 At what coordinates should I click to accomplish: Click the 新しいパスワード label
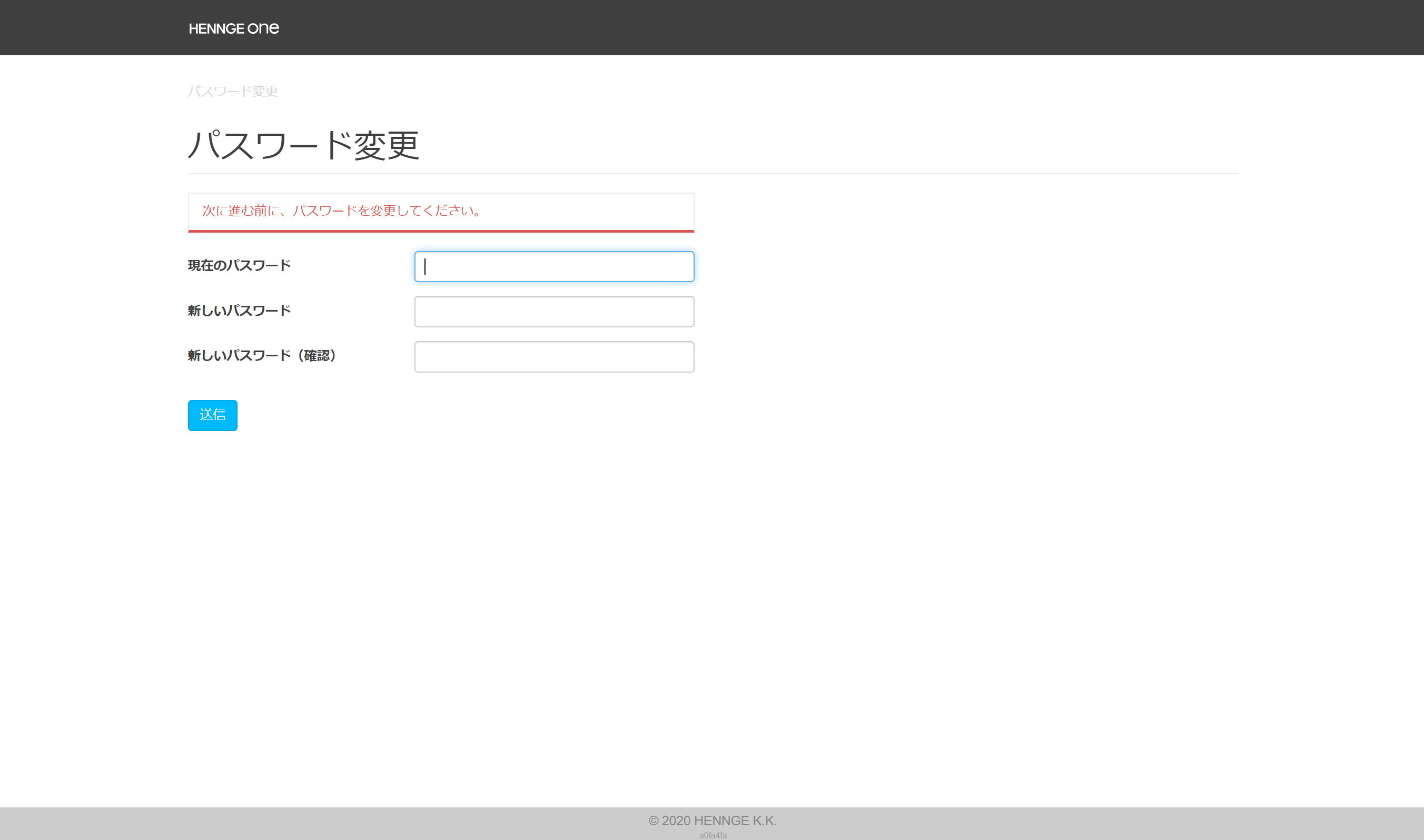[x=240, y=311]
